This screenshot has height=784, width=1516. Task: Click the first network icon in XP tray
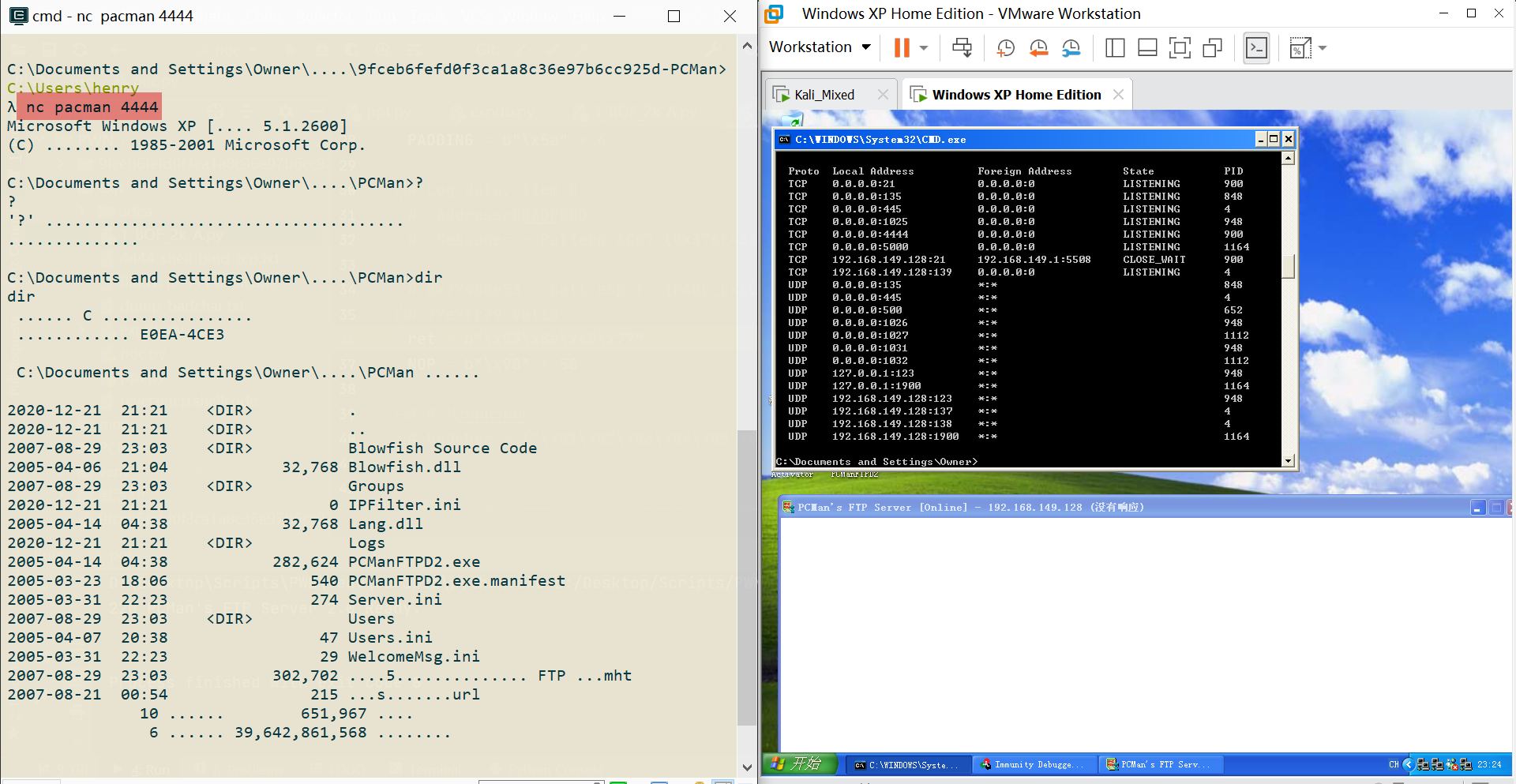pos(1423,764)
